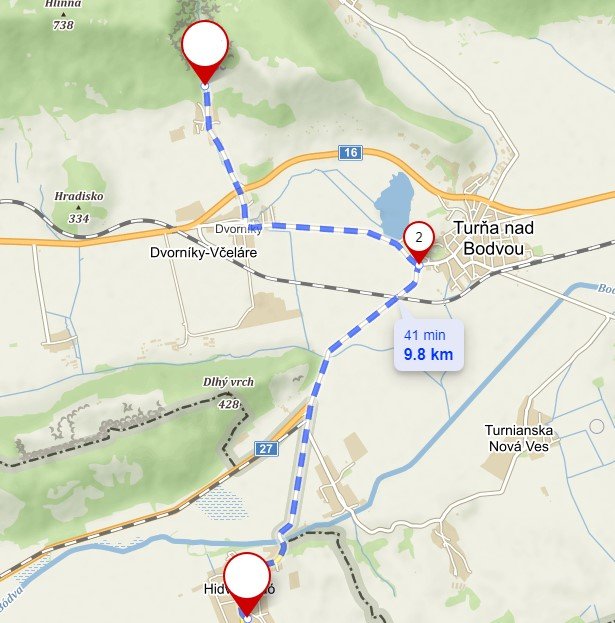This screenshot has width=615, height=623.
Task: Click the Hidvégardó village label
Action: tap(239, 588)
